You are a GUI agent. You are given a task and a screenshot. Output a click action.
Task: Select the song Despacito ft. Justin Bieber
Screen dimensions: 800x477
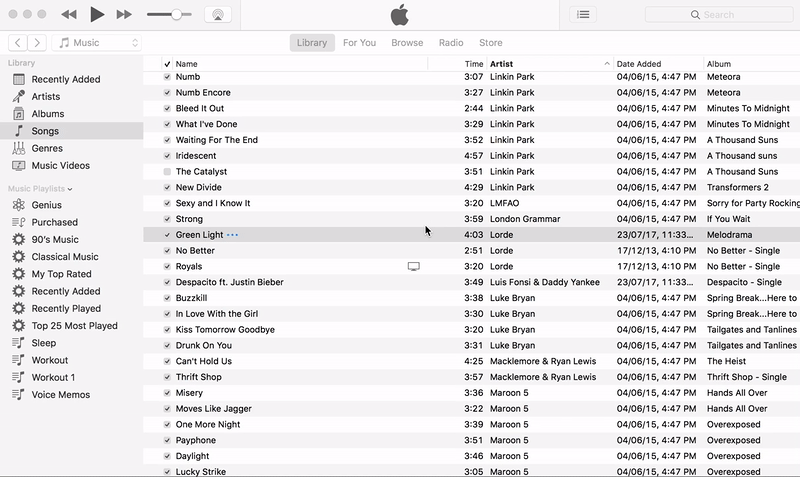click(x=230, y=282)
